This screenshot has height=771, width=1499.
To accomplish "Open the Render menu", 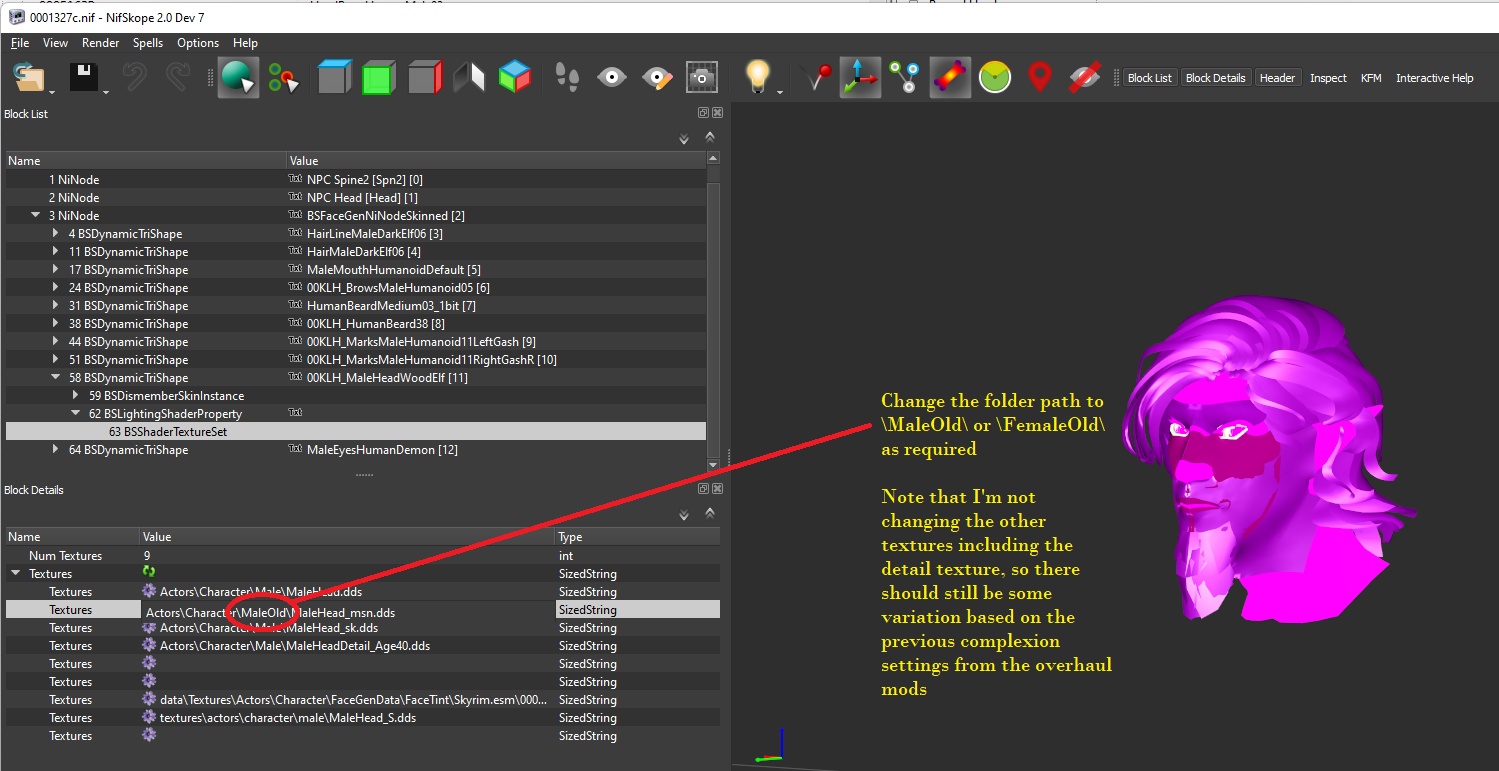I will coord(100,43).
